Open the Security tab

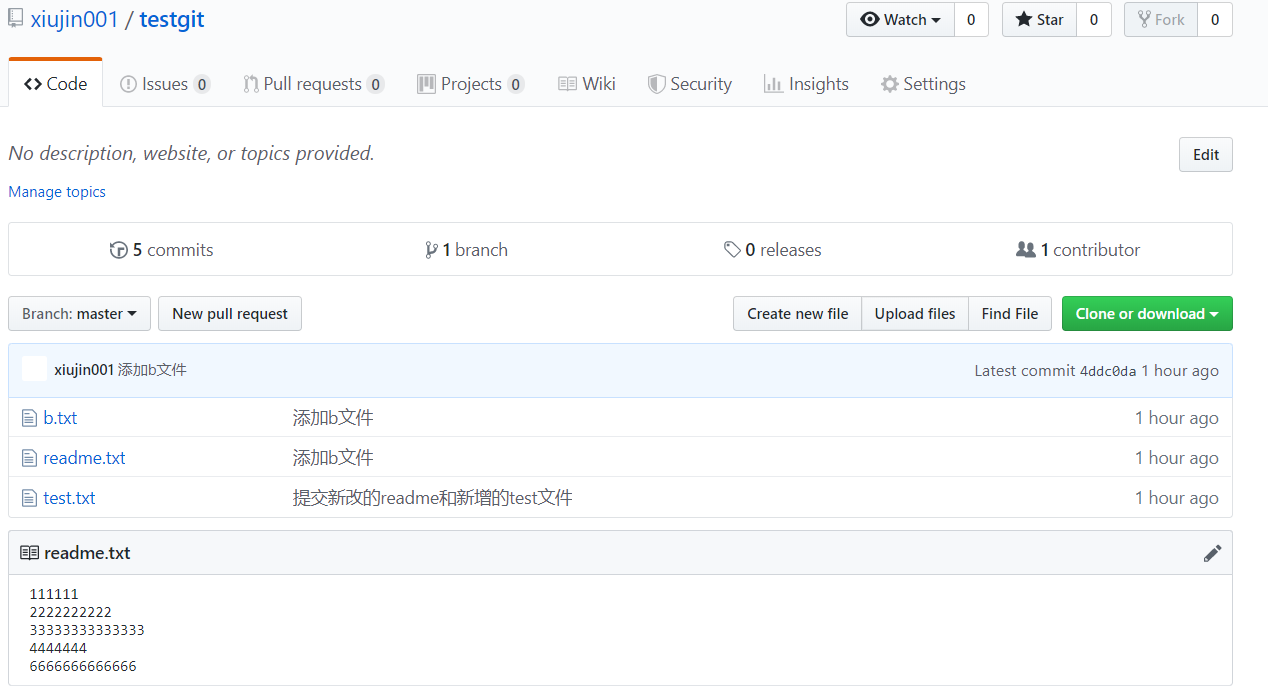pyautogui.click(x=690, y=84)
